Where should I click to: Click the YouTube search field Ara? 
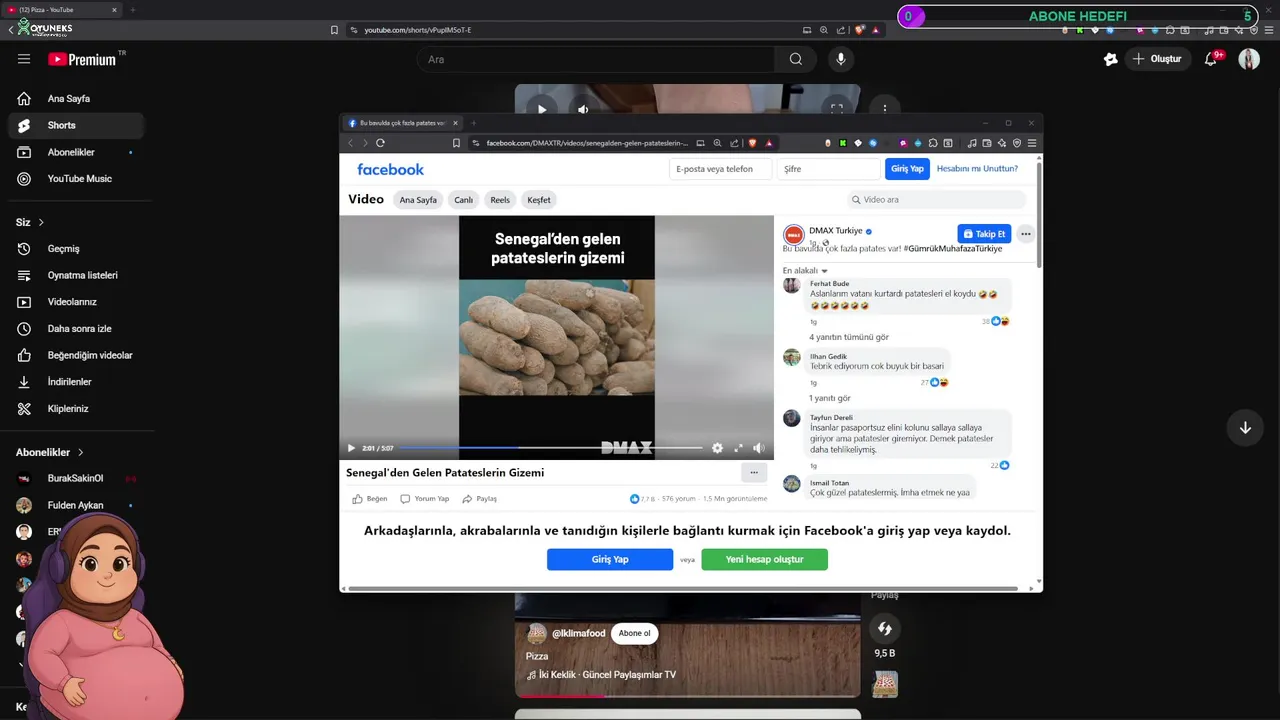[x=597, y=59]
